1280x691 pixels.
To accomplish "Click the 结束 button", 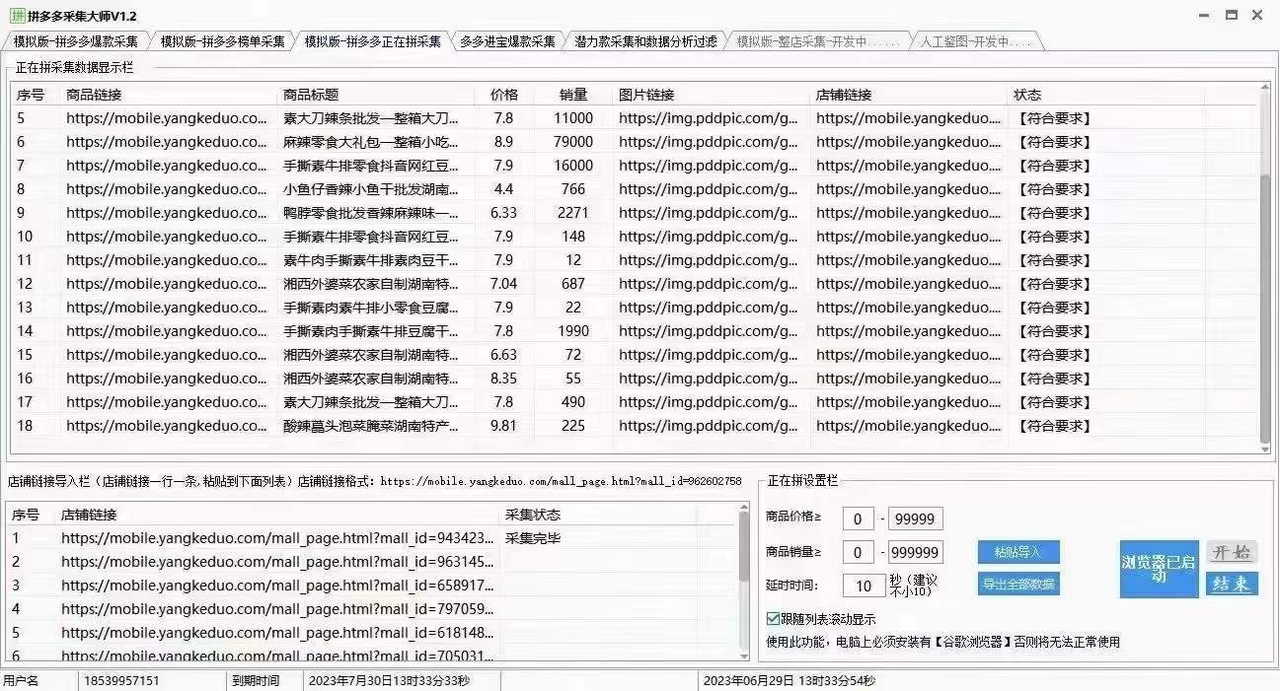I will click(1232, 584).
